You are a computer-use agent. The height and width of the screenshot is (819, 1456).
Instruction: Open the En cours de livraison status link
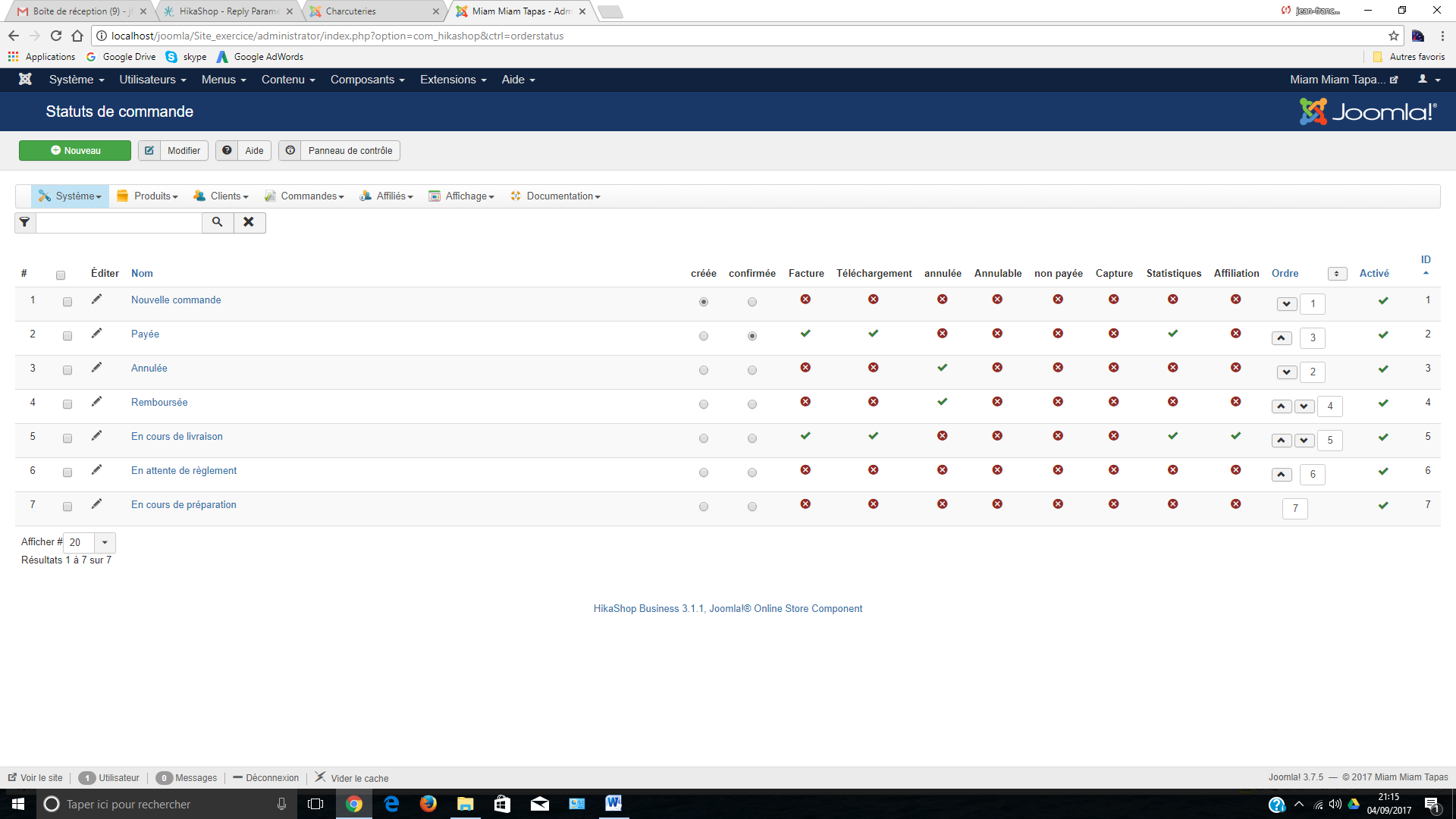click(177, 437)
